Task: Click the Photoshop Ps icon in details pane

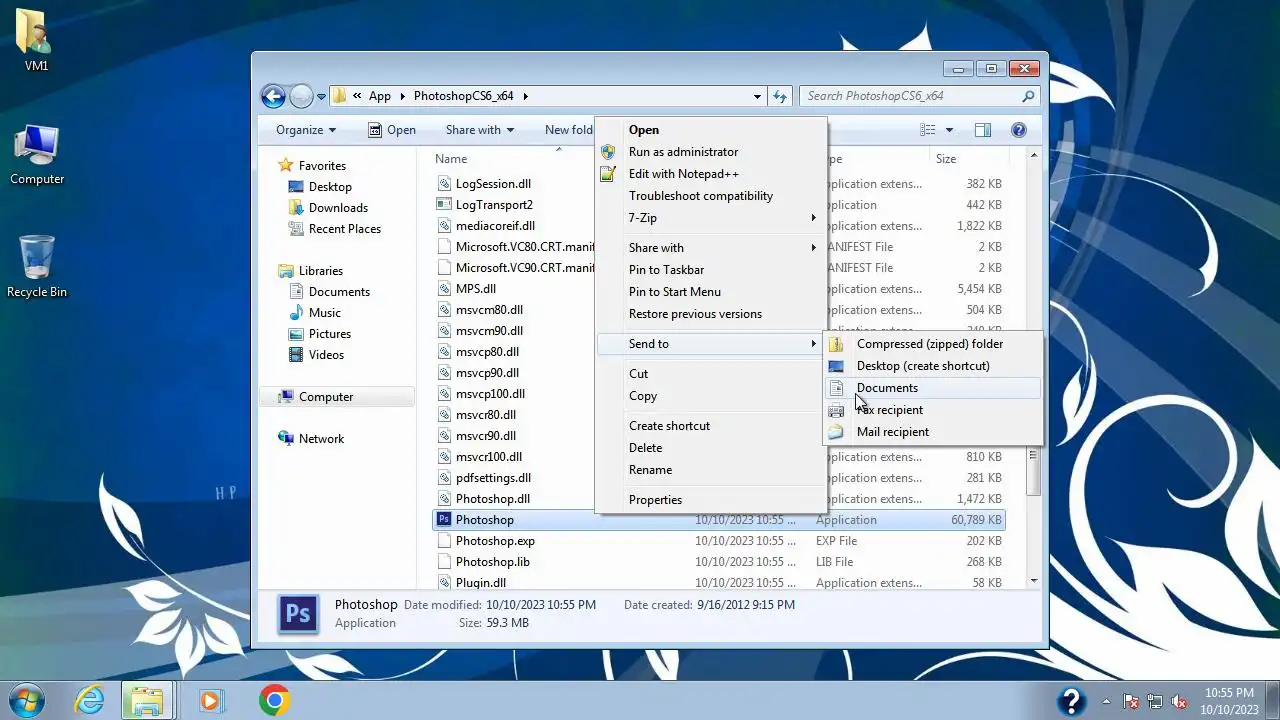Action: [298, 614]
